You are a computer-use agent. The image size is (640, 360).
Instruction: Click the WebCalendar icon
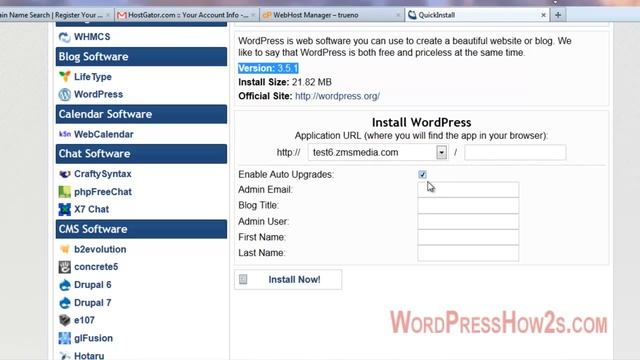pos(64,134)
